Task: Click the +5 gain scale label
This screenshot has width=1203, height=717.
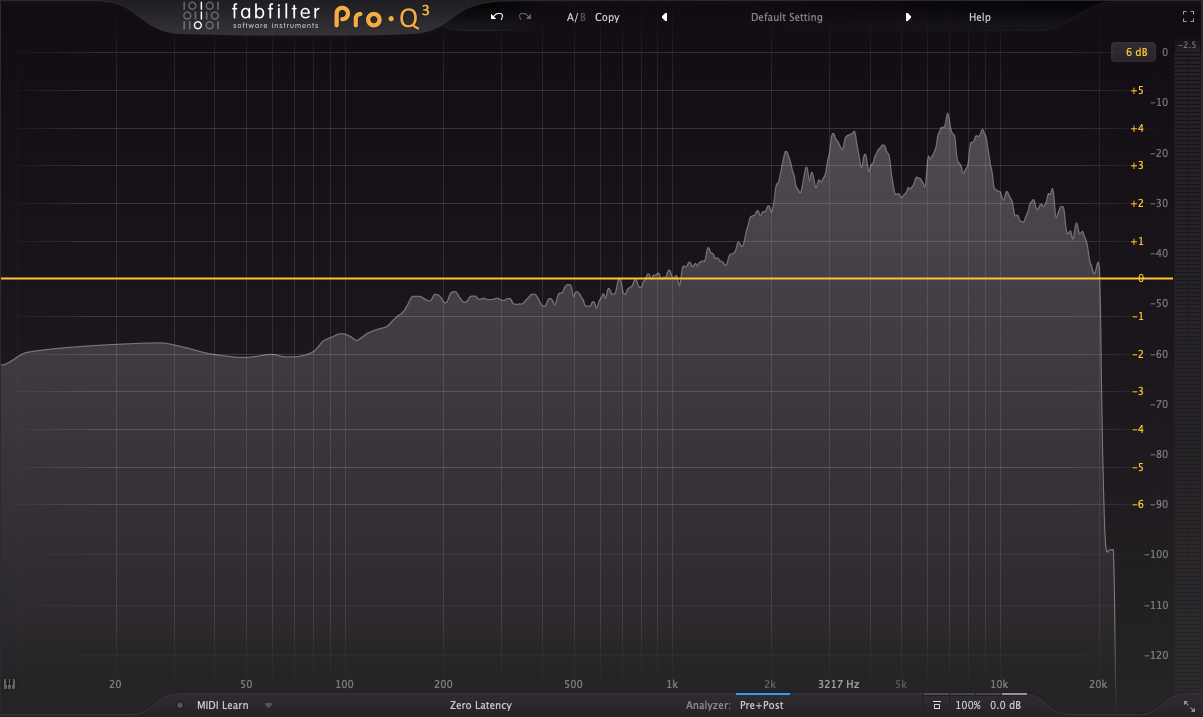Action: pyautogui.click(x=1136, y=91)
